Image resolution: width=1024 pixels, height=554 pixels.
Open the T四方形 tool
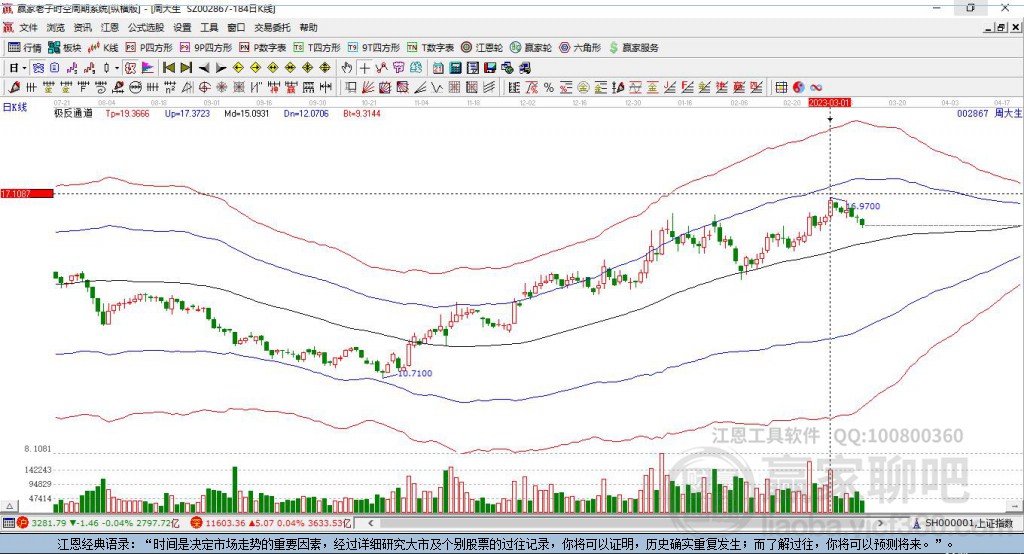317,48
